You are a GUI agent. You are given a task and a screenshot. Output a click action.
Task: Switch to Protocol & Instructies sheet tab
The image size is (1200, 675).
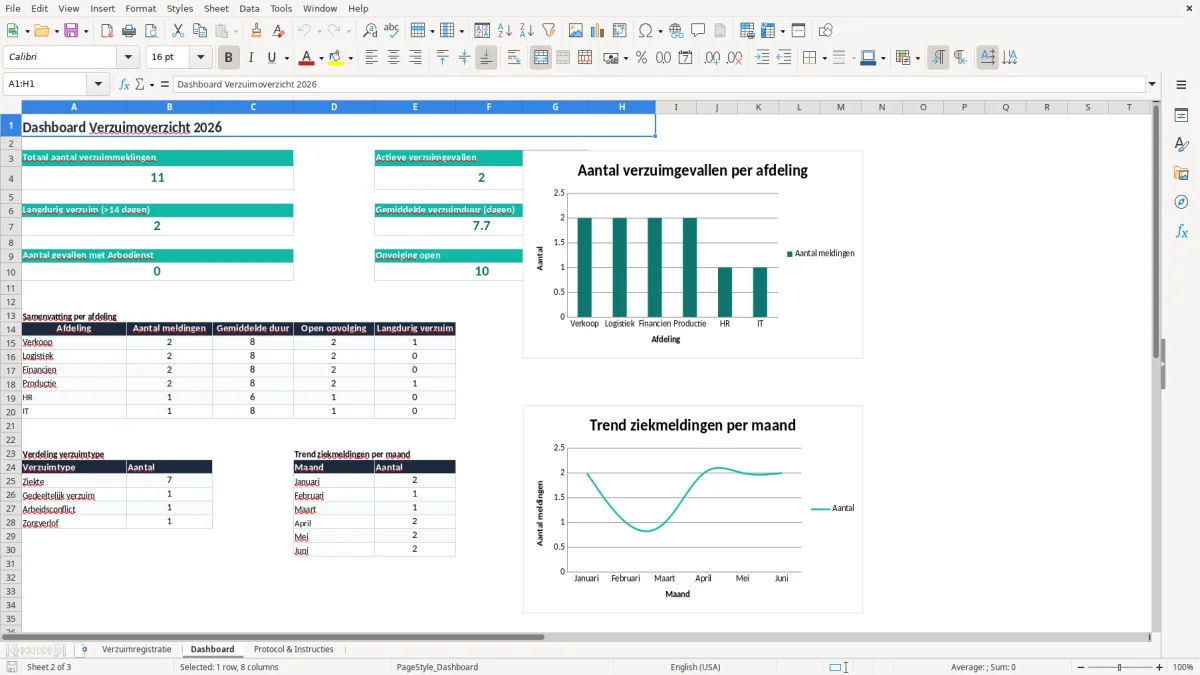pyautogui.click(x=293, y=649)
